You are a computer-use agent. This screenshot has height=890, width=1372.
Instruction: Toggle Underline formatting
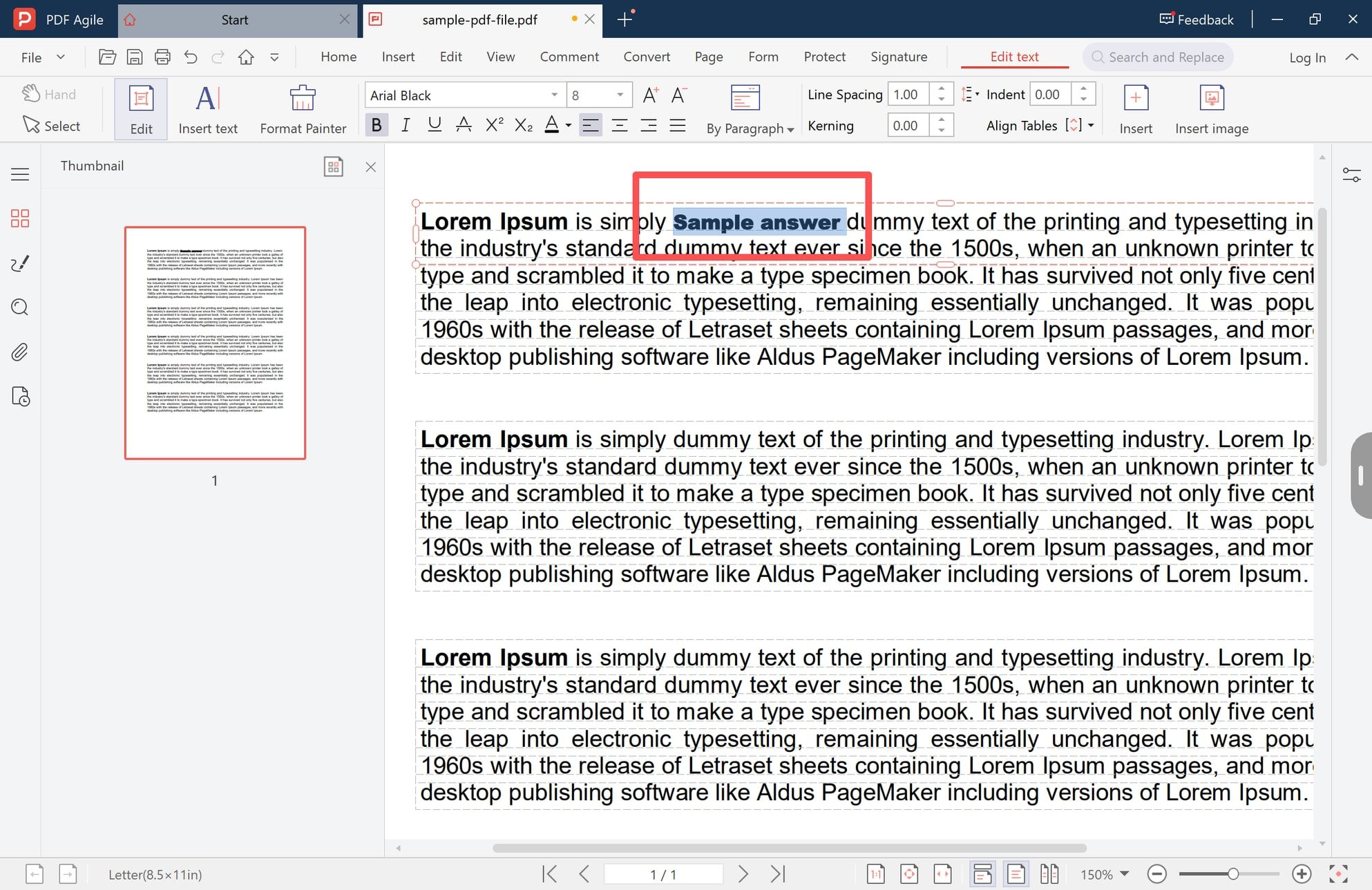pyautogui.click(x=435, y=125)
